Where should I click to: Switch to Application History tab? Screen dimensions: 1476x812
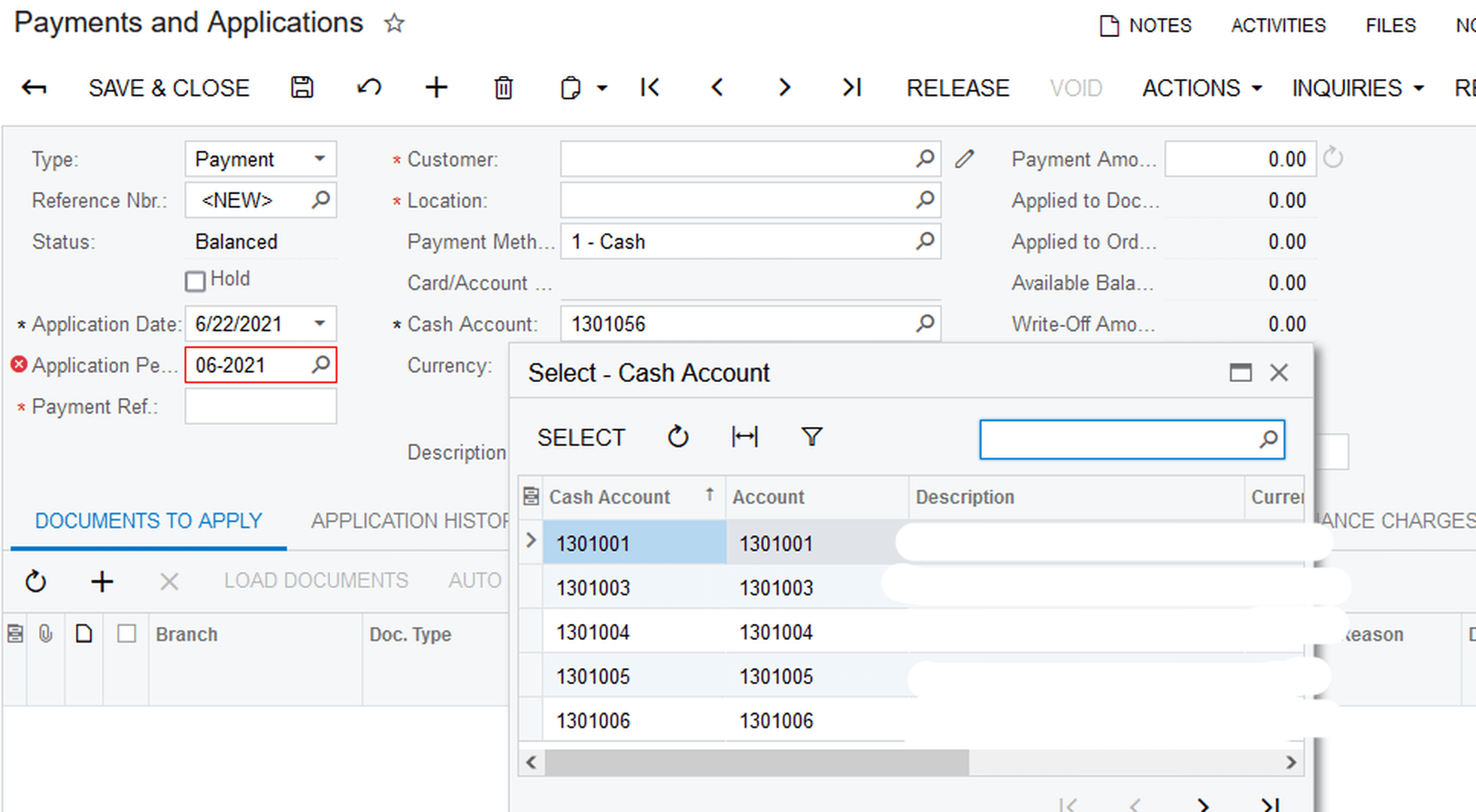coord(410,520)
